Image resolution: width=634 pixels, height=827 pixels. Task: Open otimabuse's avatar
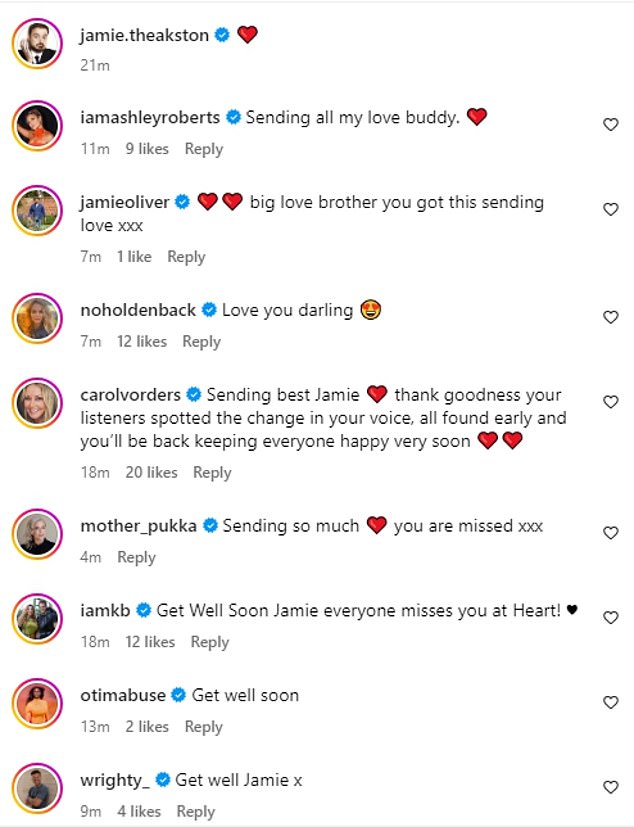tap(38, 704)
